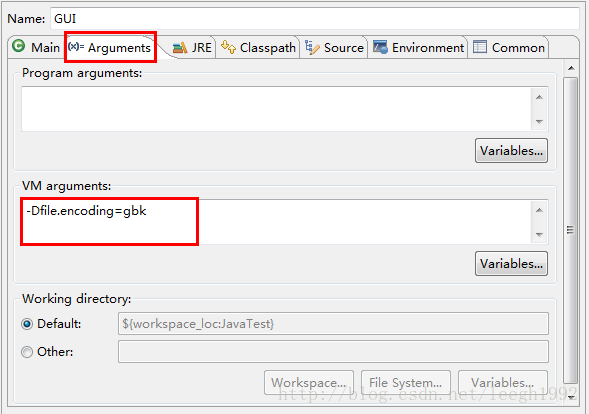Click the green Main tab icon
589x414 pixels.
click(18, 46)
